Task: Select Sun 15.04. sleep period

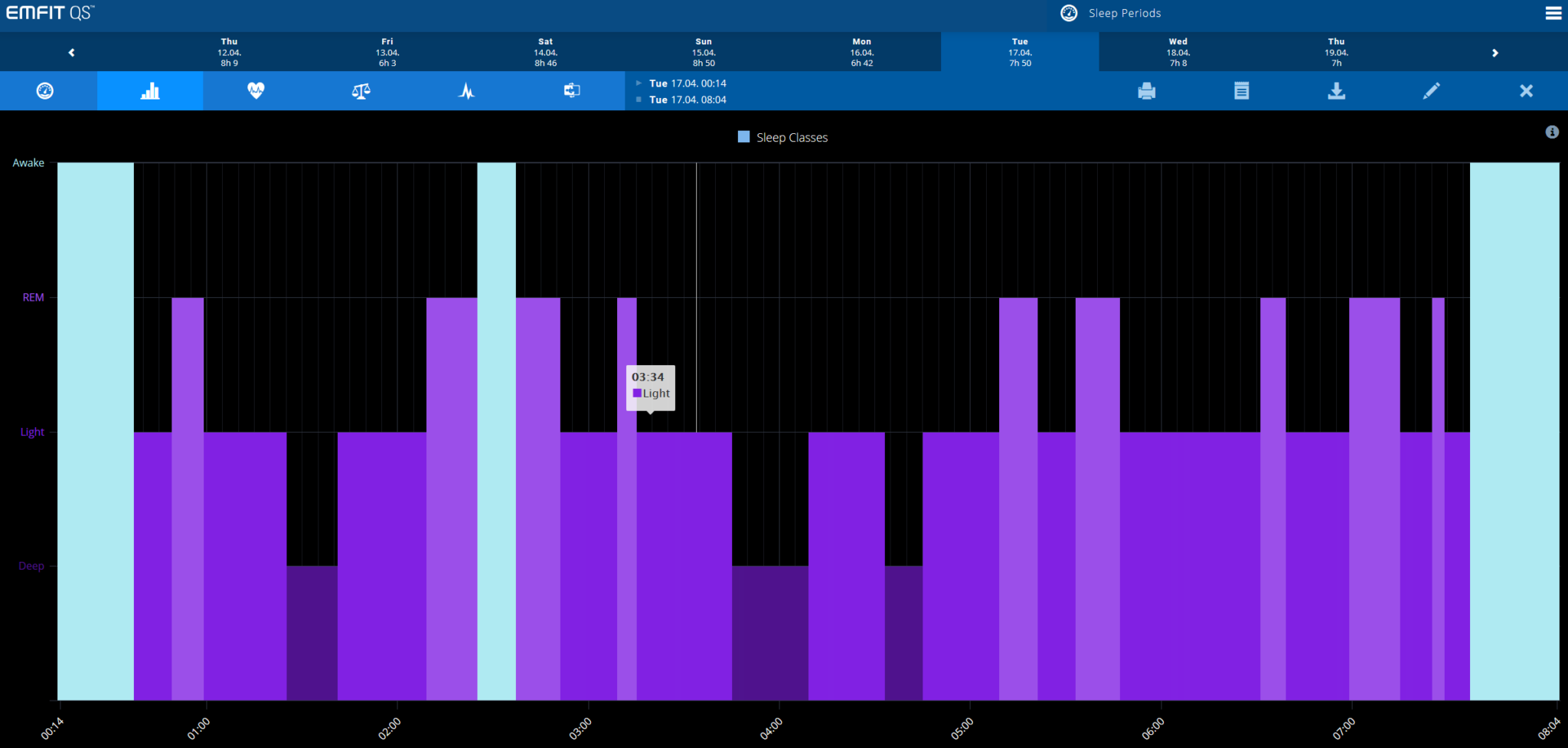Action: pyautogui.click(x=704, y=52)
